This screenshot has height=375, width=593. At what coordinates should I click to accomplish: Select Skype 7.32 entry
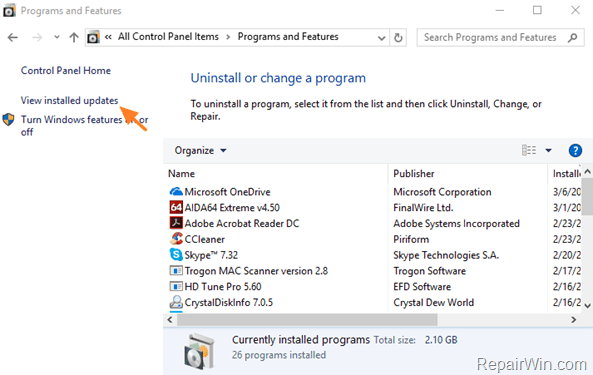(211, 255)
